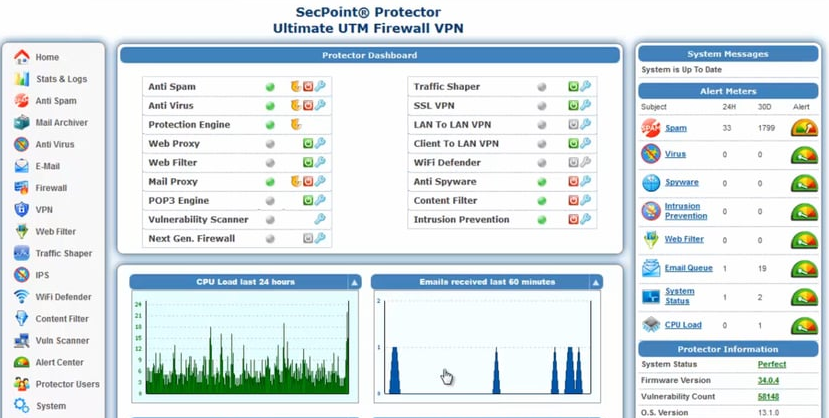829x418 pixels.
Task: Stop Anti Virus using red stop button
Action: (309, 106)
